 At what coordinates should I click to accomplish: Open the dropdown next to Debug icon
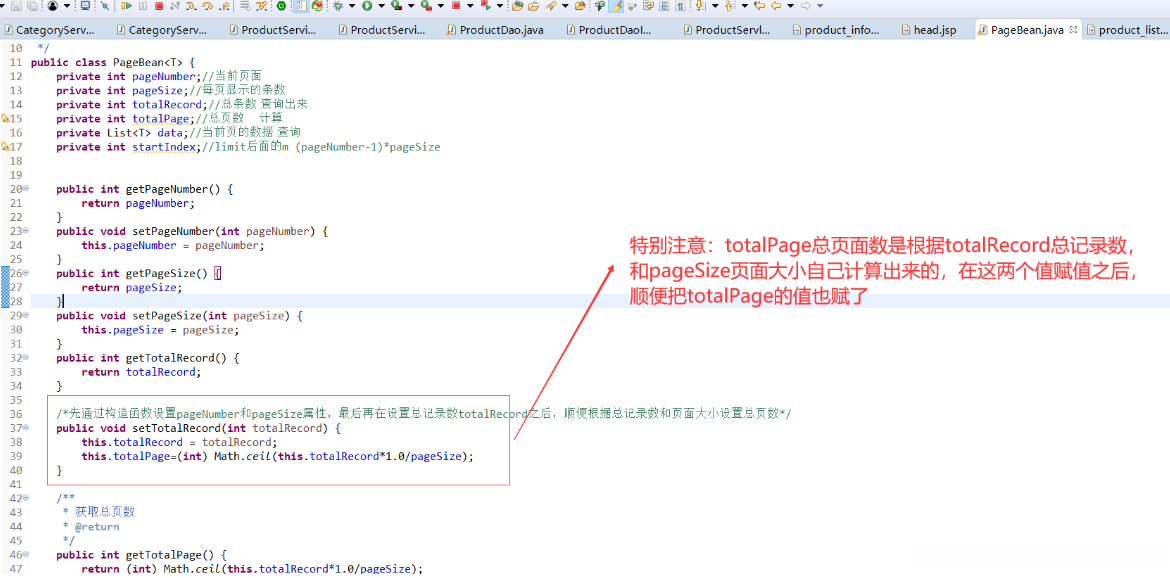coord(351,6)
